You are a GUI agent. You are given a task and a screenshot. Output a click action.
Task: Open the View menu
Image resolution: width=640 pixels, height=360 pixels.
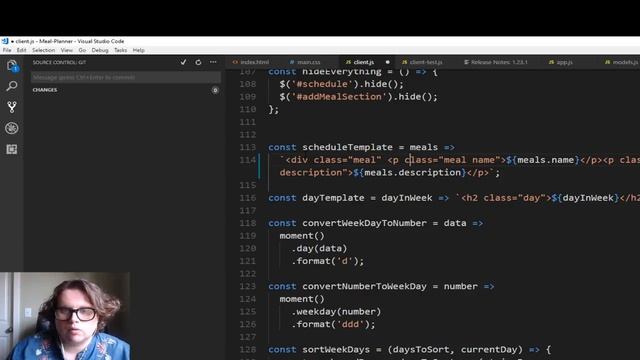[67, 50]
